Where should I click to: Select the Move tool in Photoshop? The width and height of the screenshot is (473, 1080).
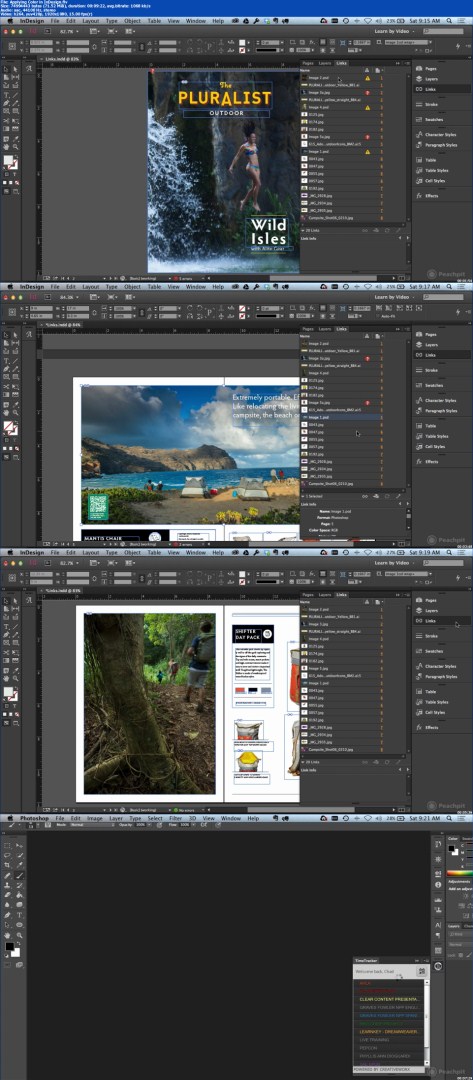click(19, 845)
